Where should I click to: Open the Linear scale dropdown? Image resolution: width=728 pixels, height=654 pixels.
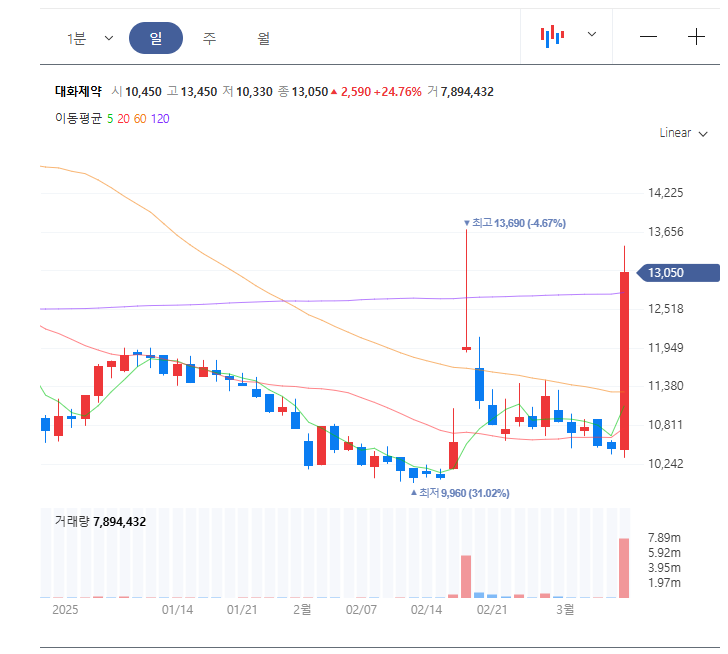[683, 133]
